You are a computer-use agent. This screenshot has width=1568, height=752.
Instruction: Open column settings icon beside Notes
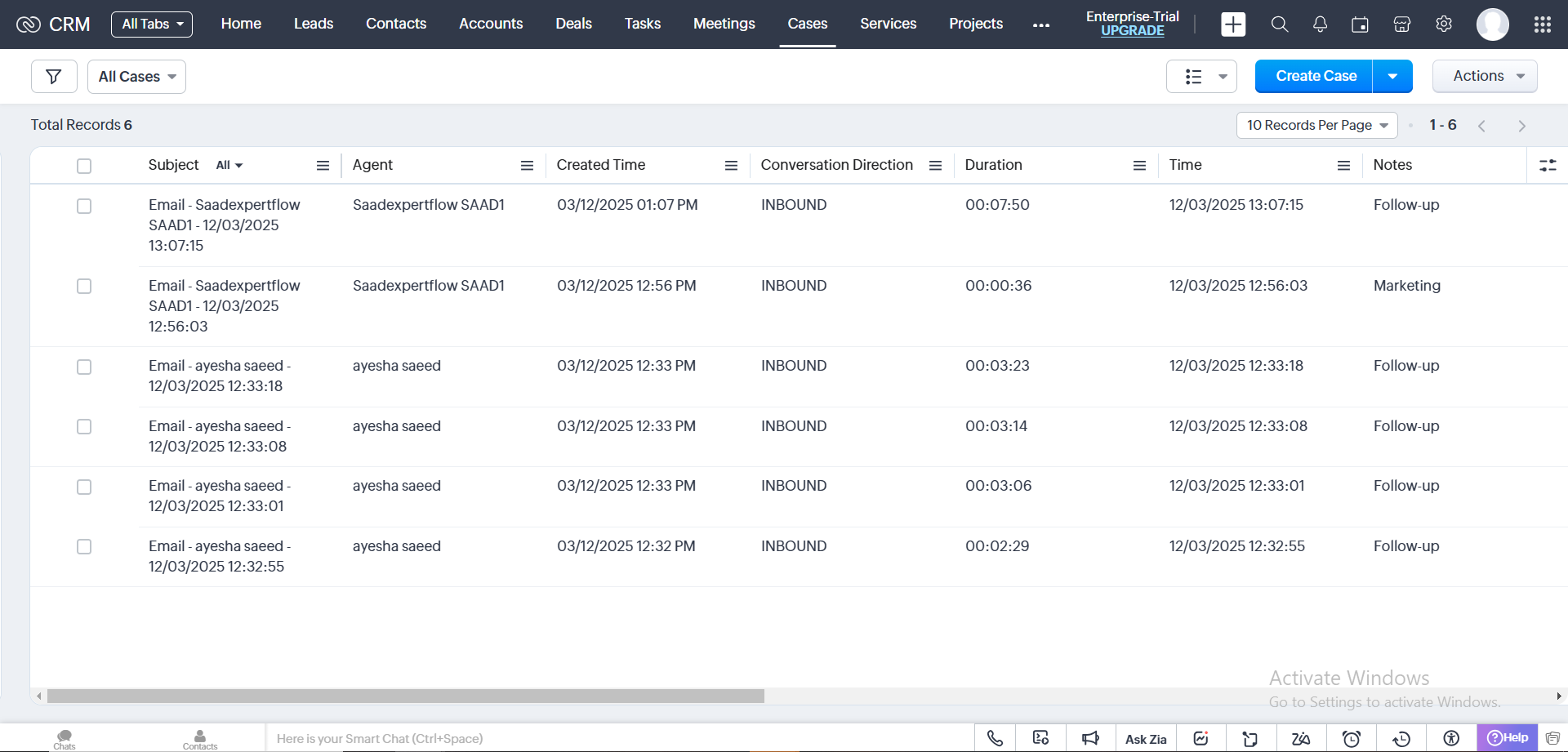coord(1548,166)
